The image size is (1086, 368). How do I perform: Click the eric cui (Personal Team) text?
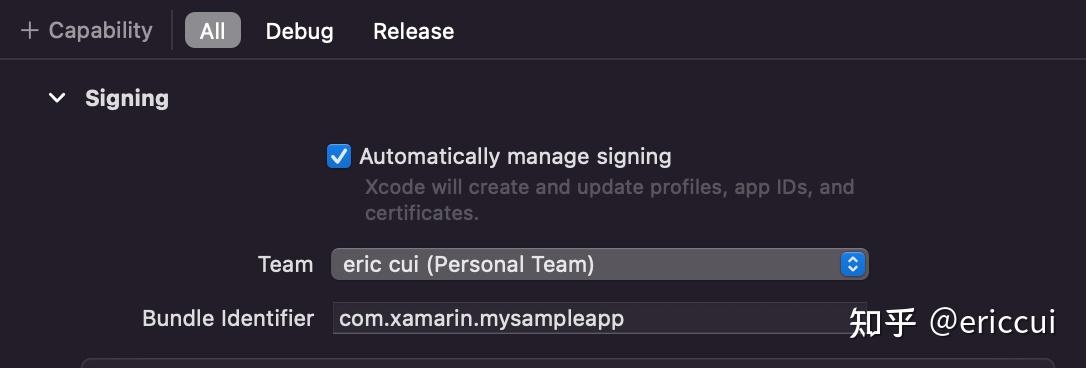click(469, 265)
